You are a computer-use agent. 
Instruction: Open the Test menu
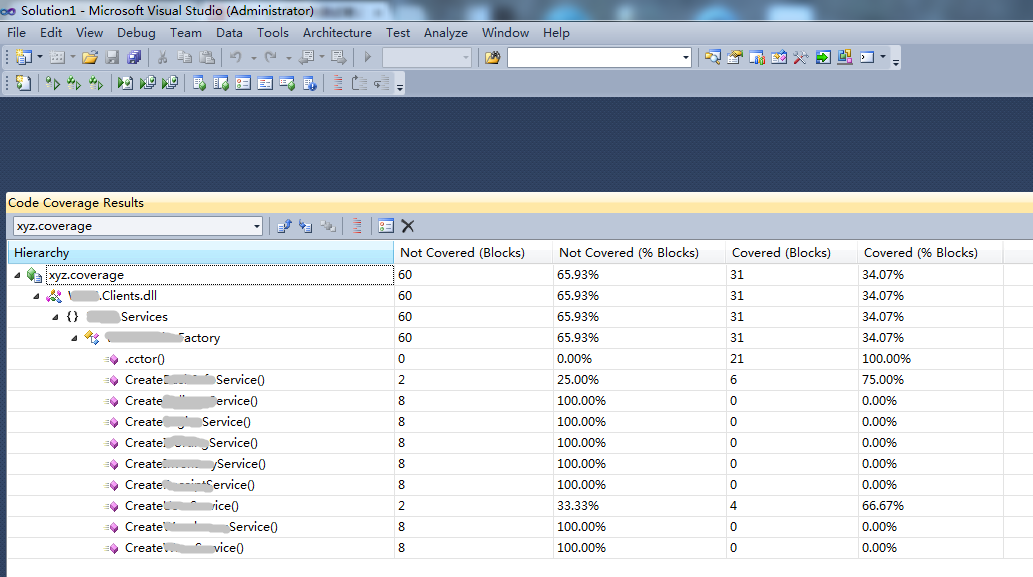(x=398, y=32)
